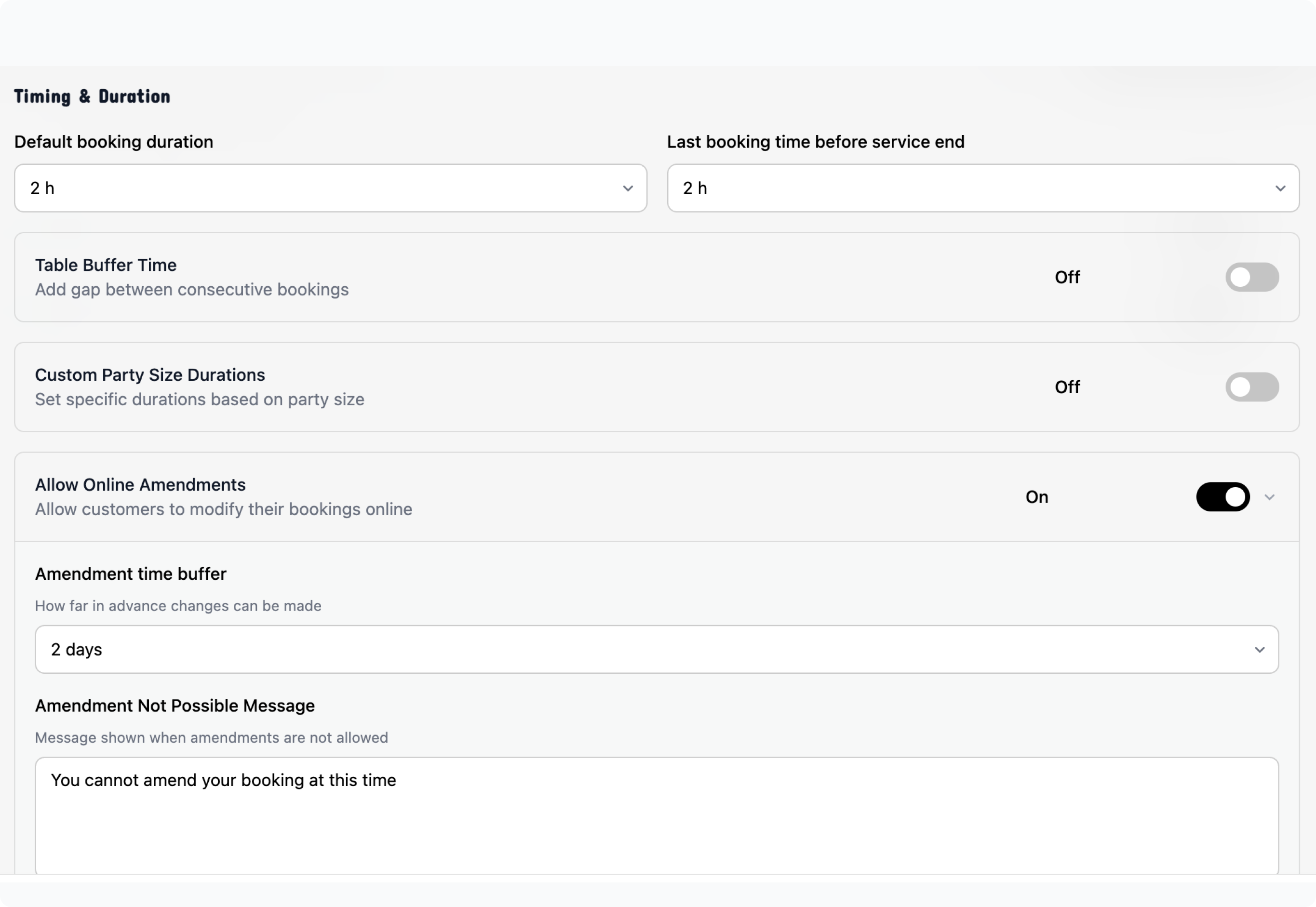The image size is (1316, 907).
Task: Click the Table Buffer Time title
Action: (x=106, y=266)
